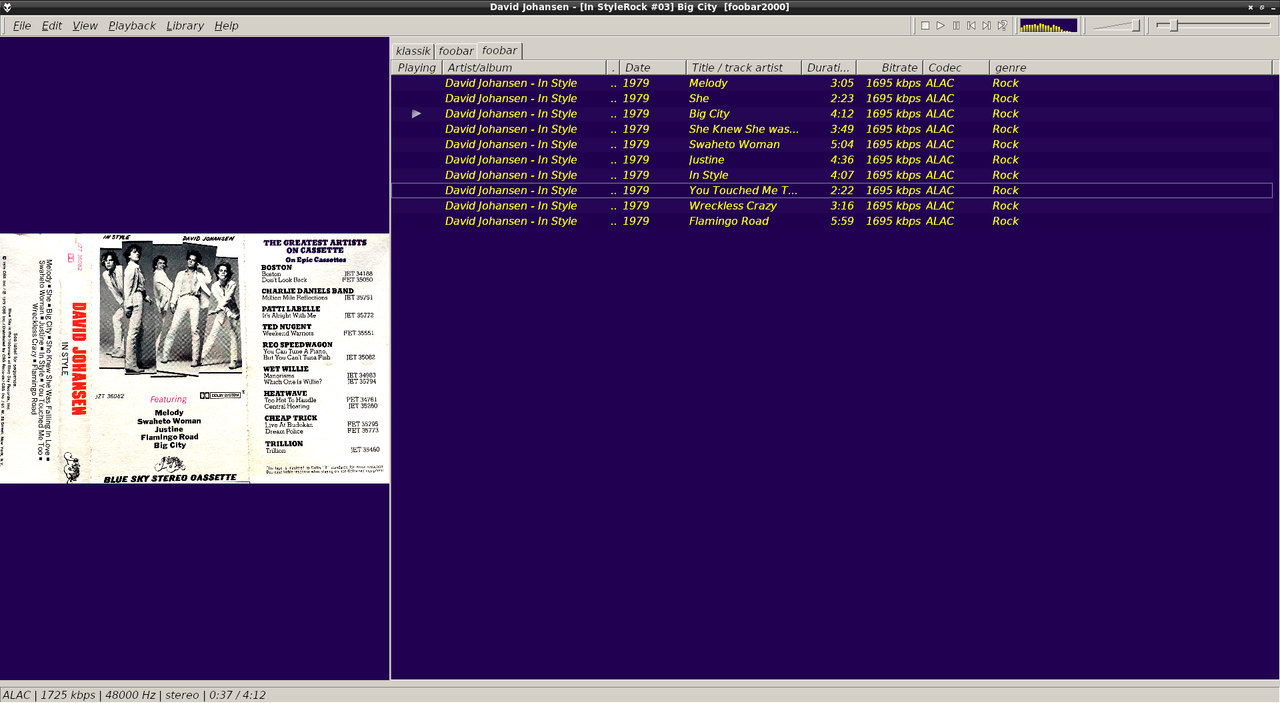Select track You Touched Me T...
This screenshot has width=1280, height=703.
[832, 190]
